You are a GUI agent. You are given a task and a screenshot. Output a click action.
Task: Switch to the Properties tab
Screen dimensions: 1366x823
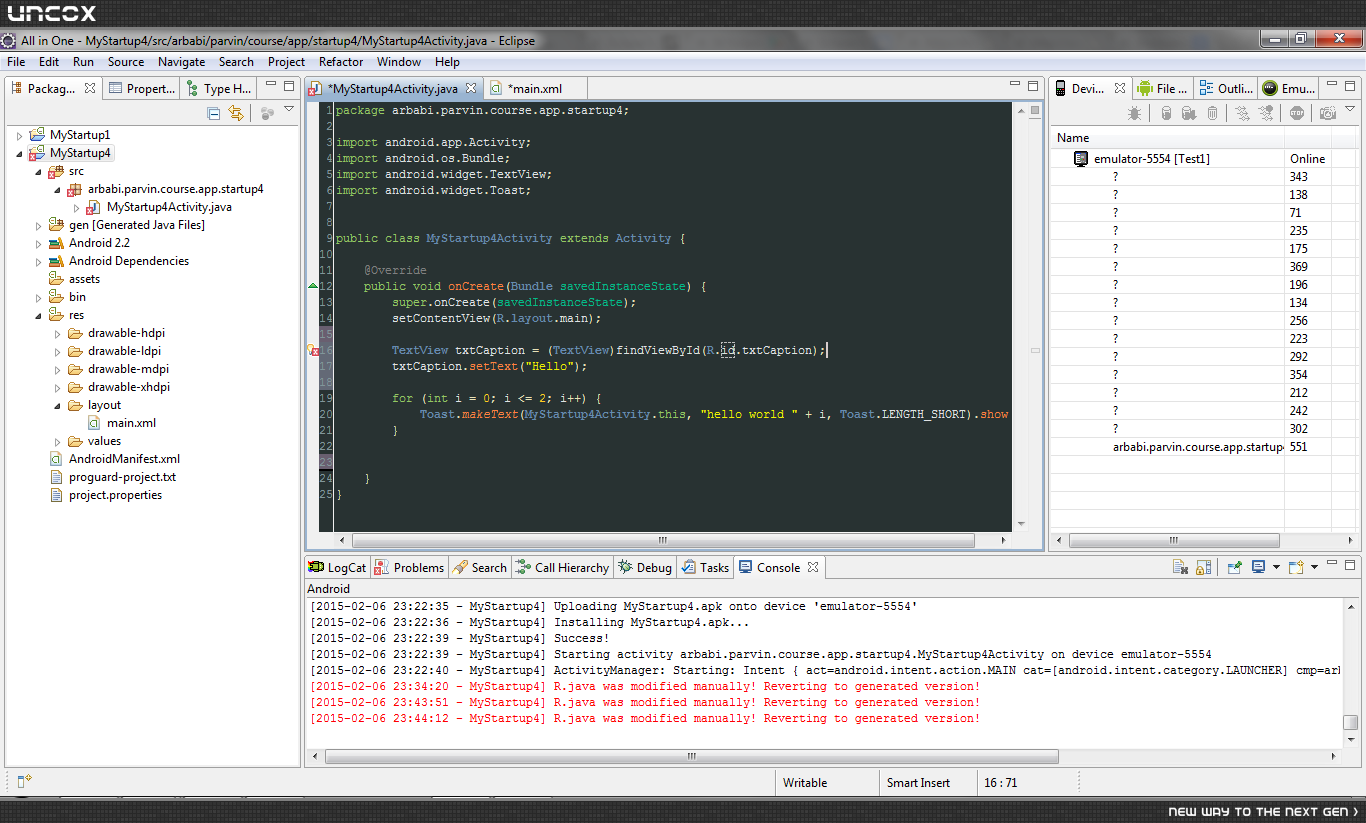tap(143, 88)
